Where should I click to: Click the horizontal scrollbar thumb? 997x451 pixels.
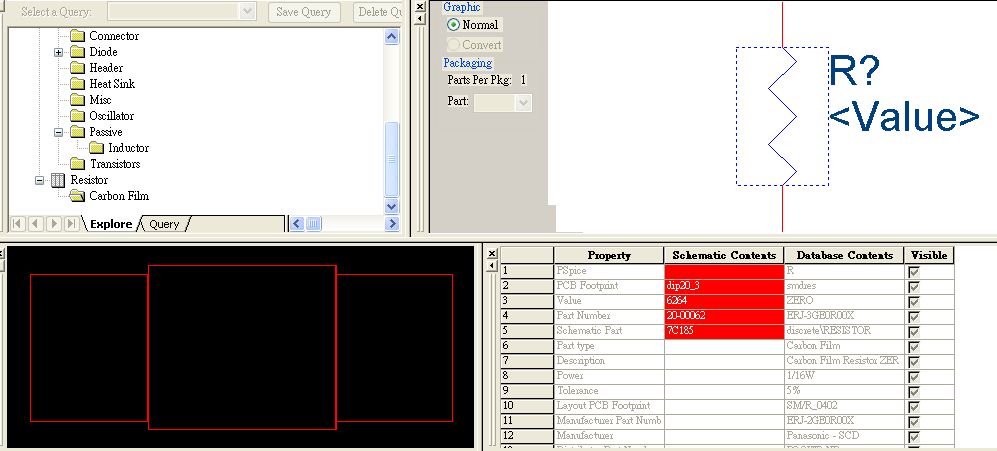coord(313,223)
